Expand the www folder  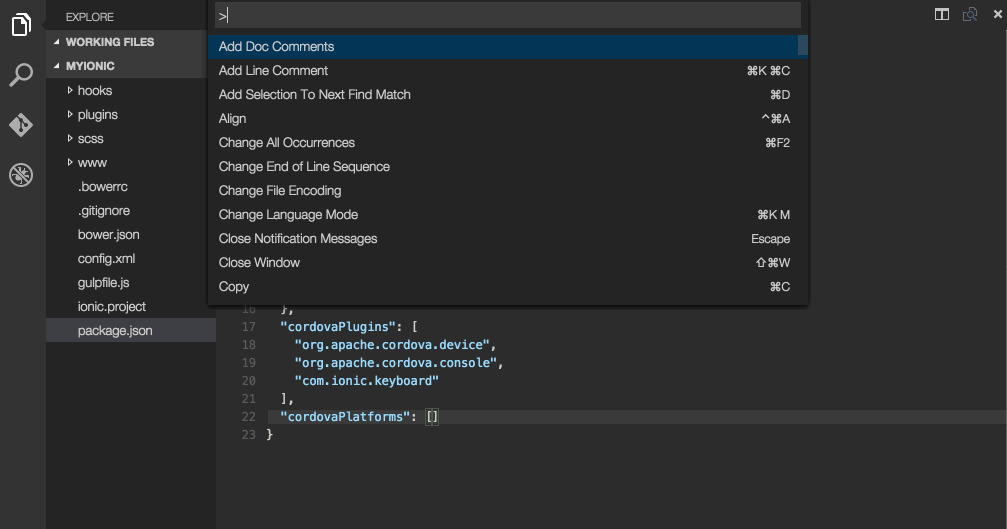(x=92, y=162)
